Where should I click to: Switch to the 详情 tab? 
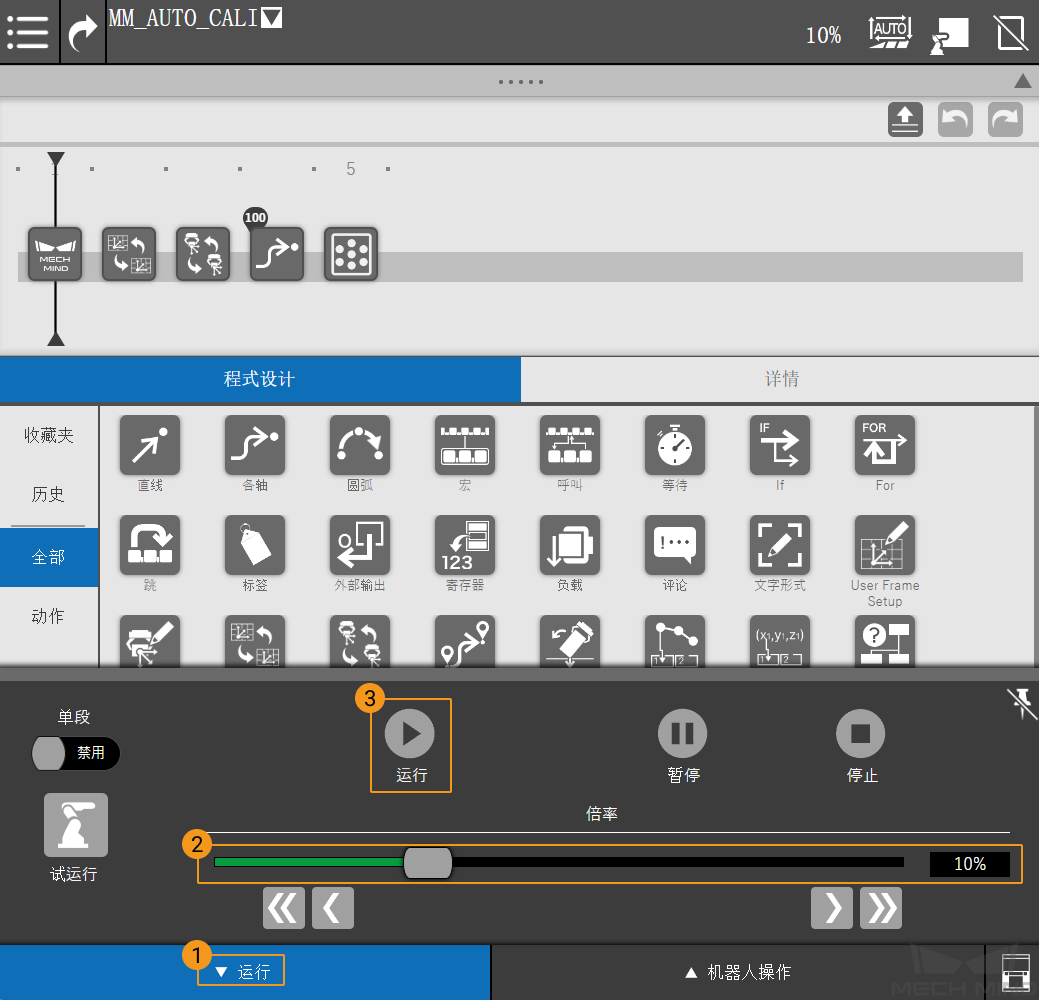(781, 379)
